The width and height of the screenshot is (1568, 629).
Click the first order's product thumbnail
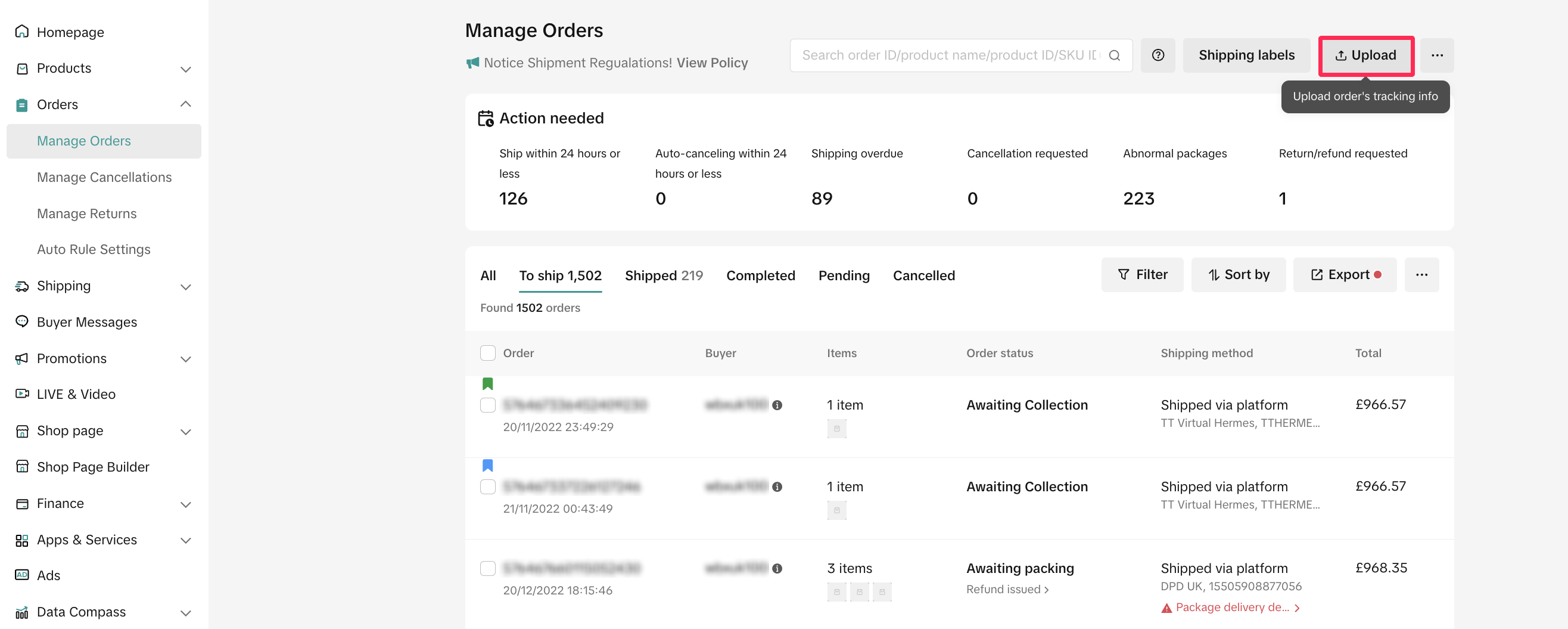[x=836, y=429]
